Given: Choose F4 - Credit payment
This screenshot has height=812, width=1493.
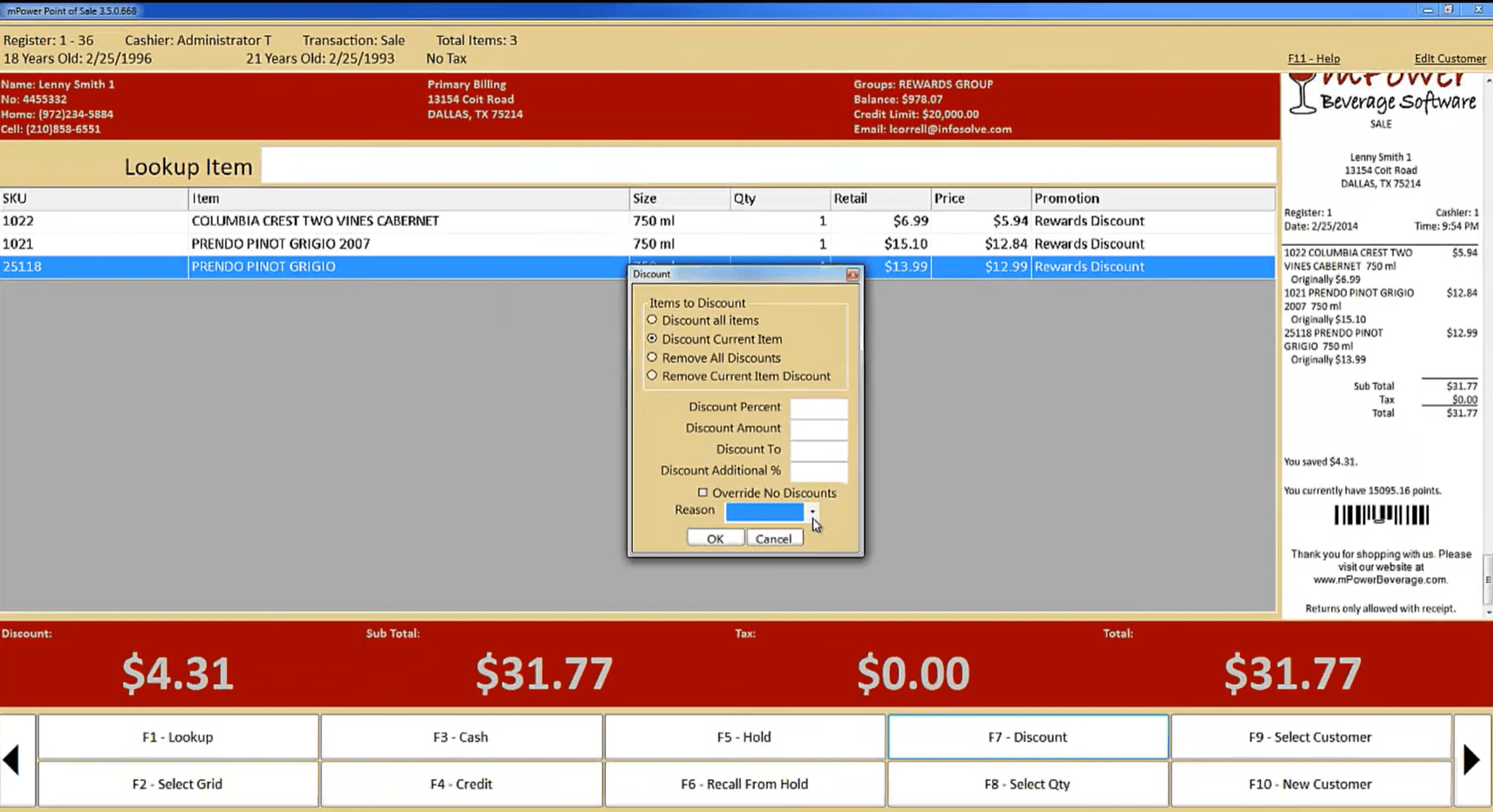Looking at the screenshot, I should tap(461, 784).
